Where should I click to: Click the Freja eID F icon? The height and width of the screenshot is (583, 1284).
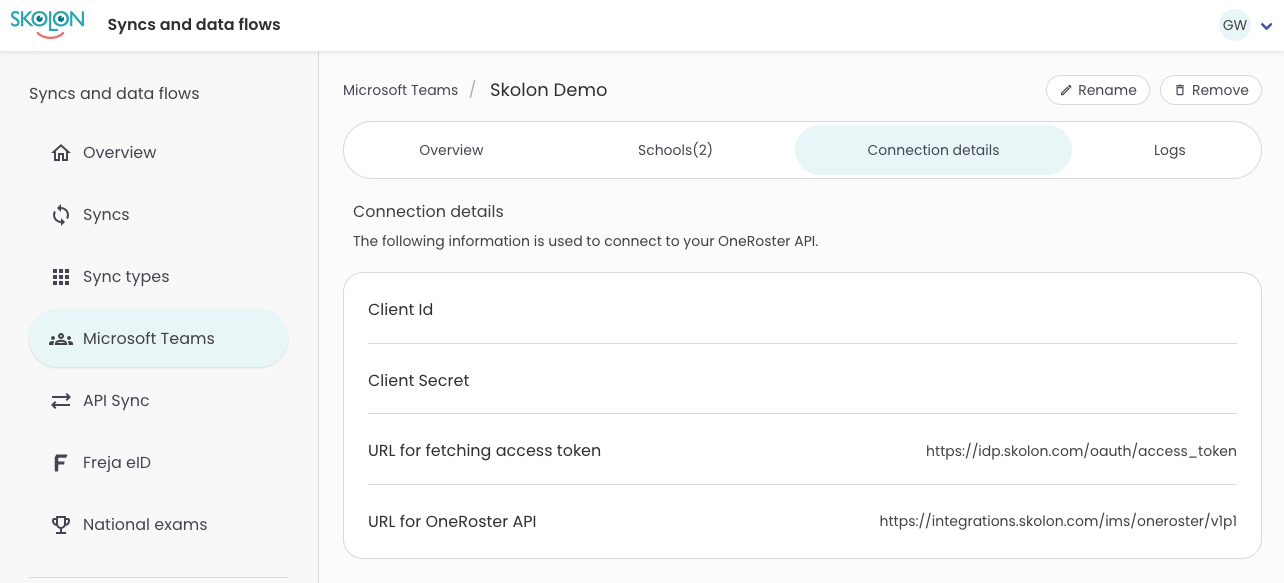click(x=61, y=463)
